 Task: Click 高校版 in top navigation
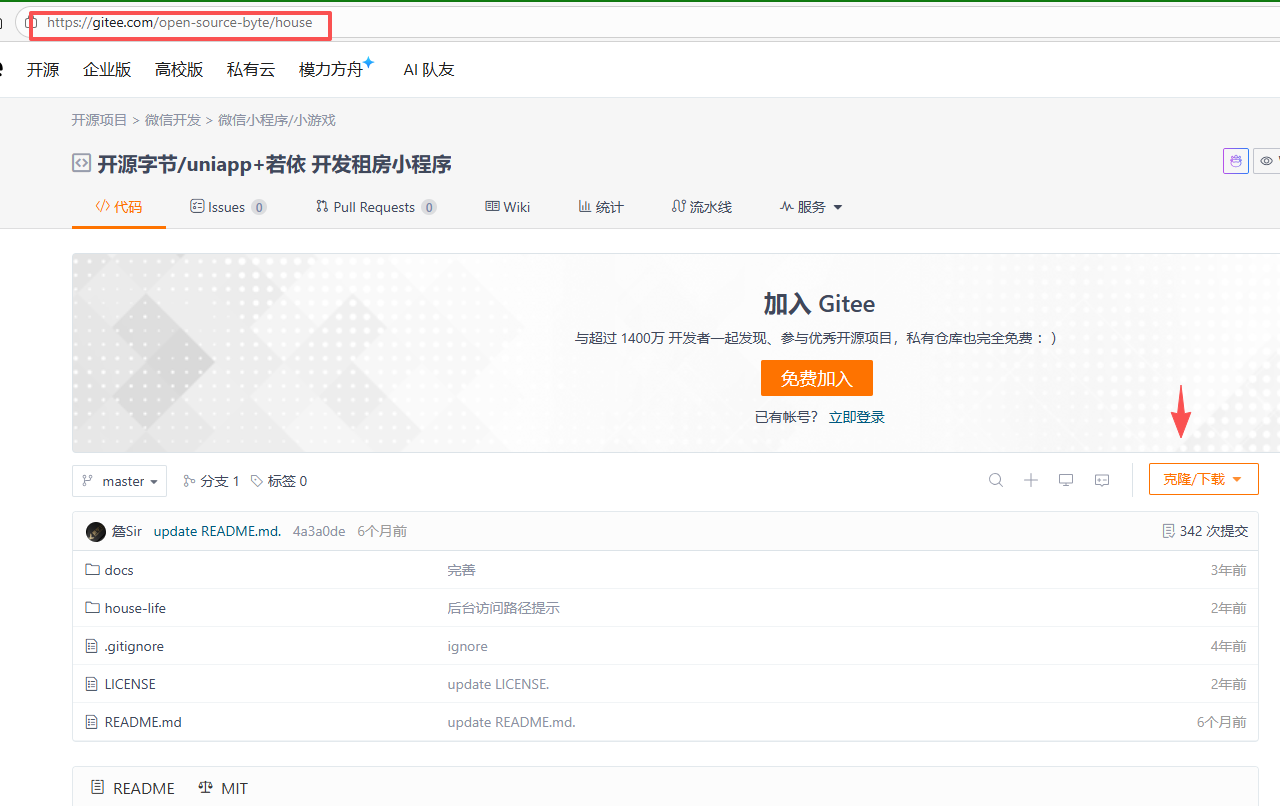pyautogui.click(x=179, y=70)
